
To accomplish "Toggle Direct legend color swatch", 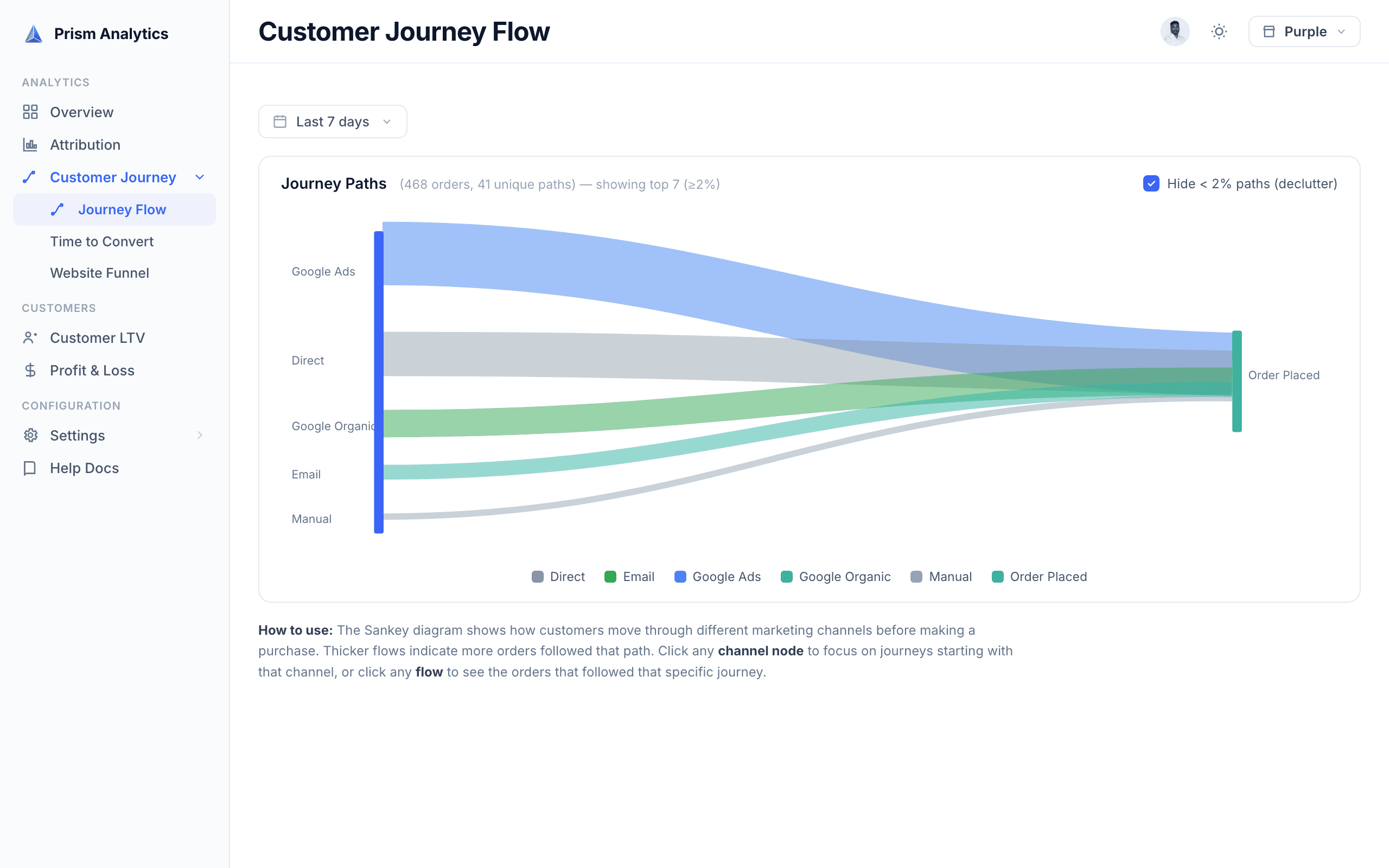I will pyautogui.click(x=537, y=576).
